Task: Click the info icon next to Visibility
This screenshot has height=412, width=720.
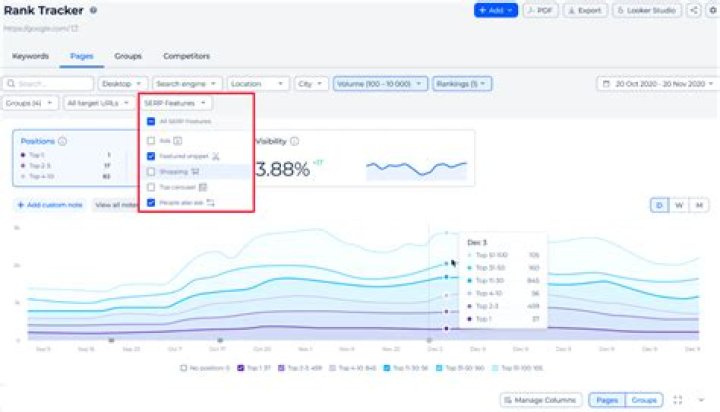Action: pos(295,141)
